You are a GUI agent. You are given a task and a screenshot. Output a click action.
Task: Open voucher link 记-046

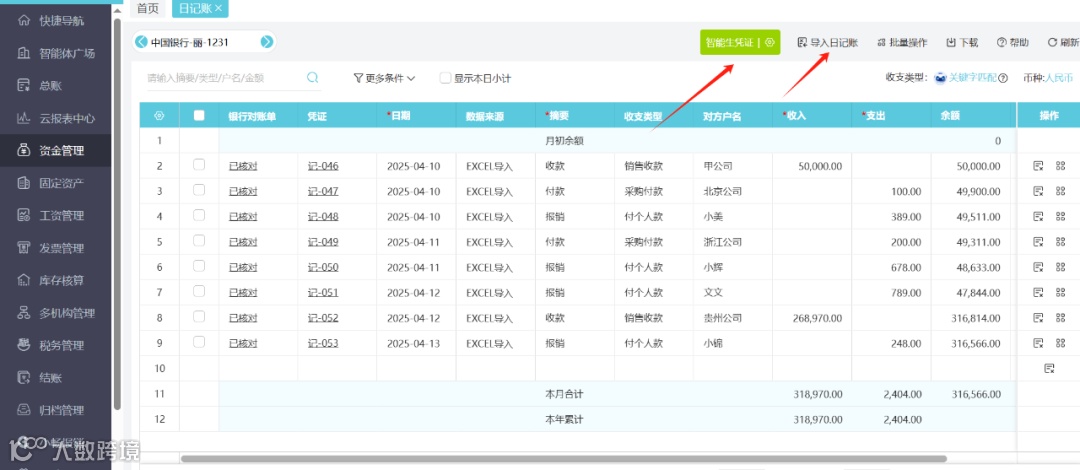point(323,166)
